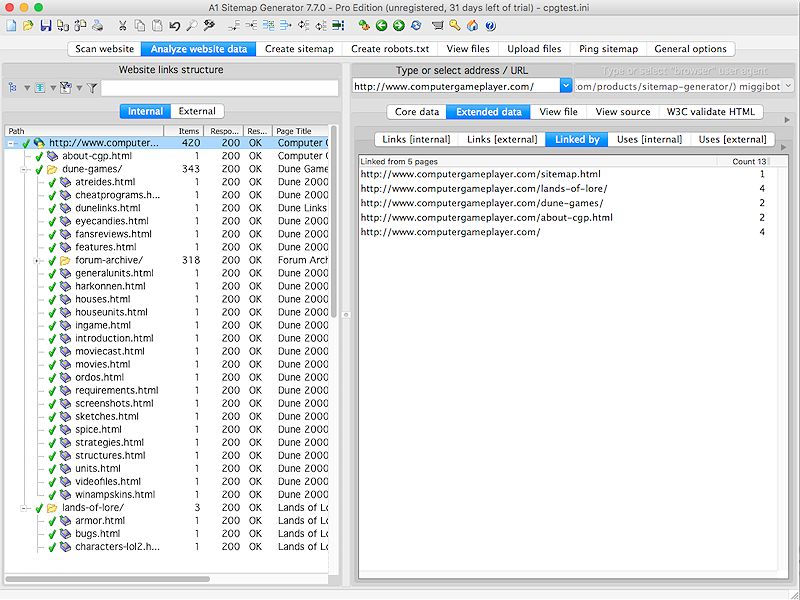Open Help with the blue question mark icon

[x=490, y=26]
